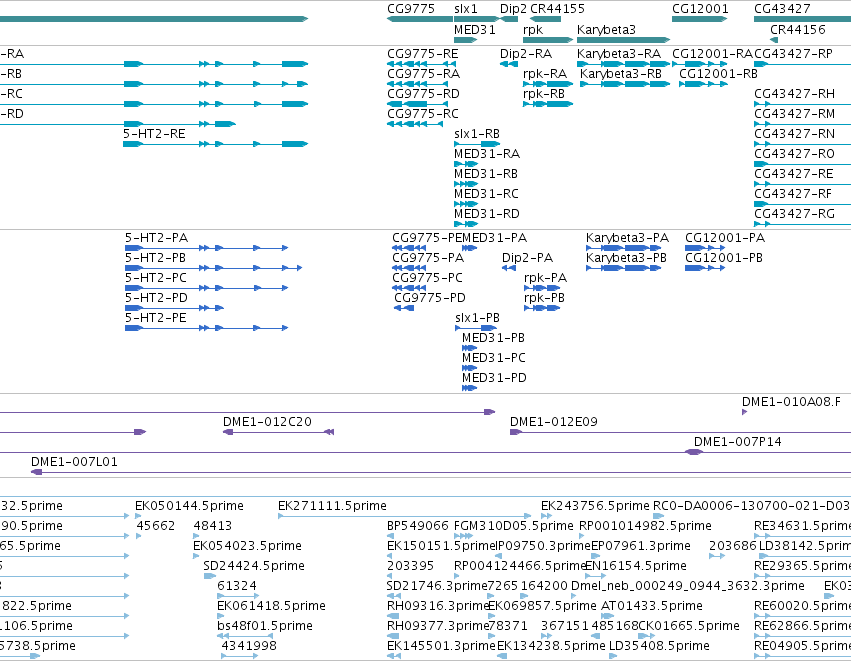851x661 pixels.
Task: Select protein 5-HT2-PA
Action: coord(206,248)
